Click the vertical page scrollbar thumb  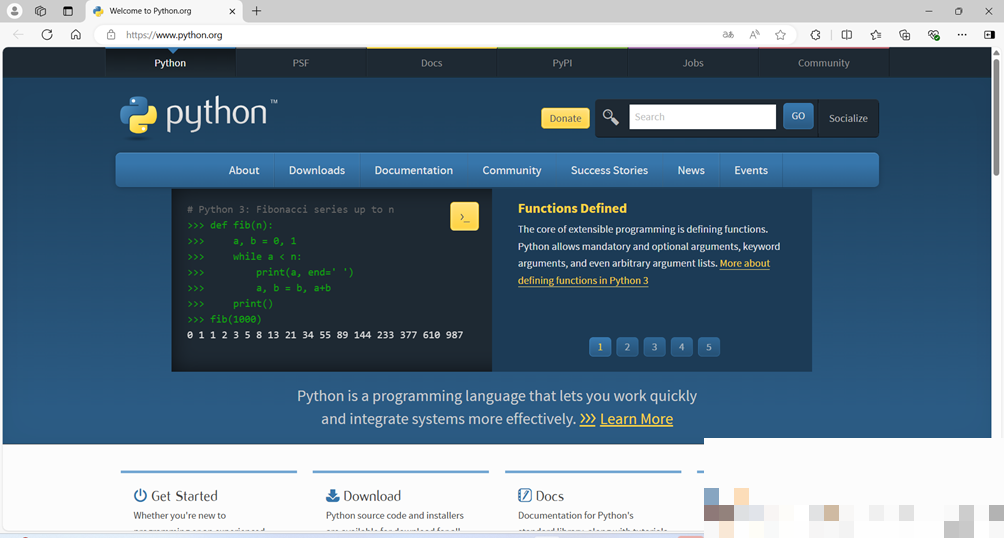click(996, 117)
